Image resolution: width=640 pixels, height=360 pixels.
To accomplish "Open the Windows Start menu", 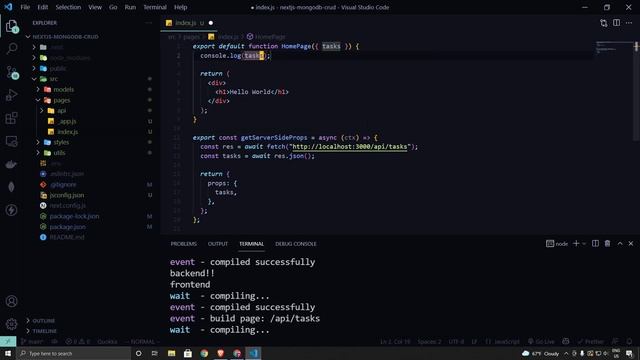I will coord(8,353).
